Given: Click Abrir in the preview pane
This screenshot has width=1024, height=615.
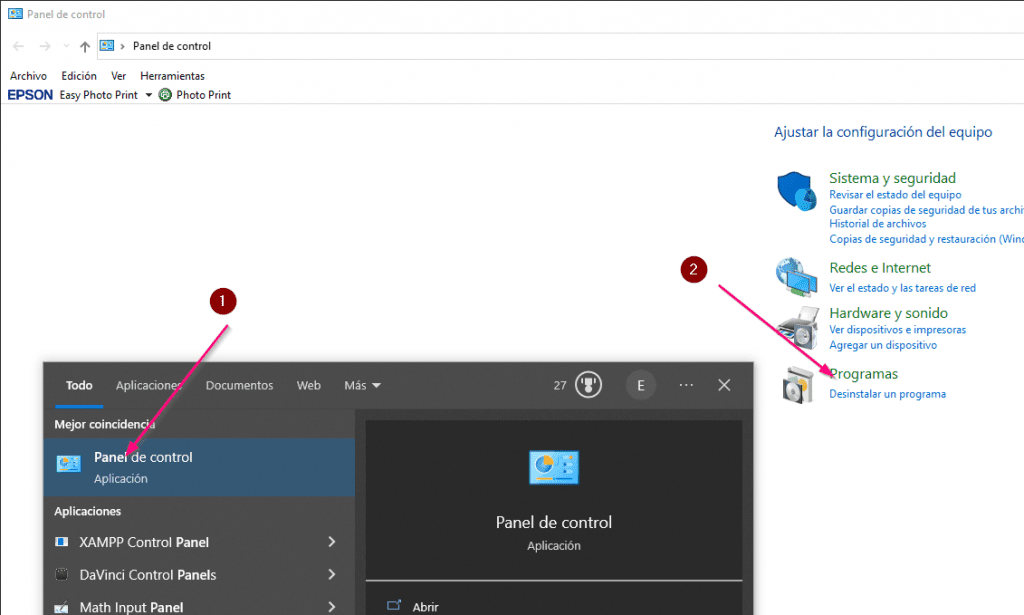Looking at the screenshot, I should pyautogui.click(x=425, y=607).
